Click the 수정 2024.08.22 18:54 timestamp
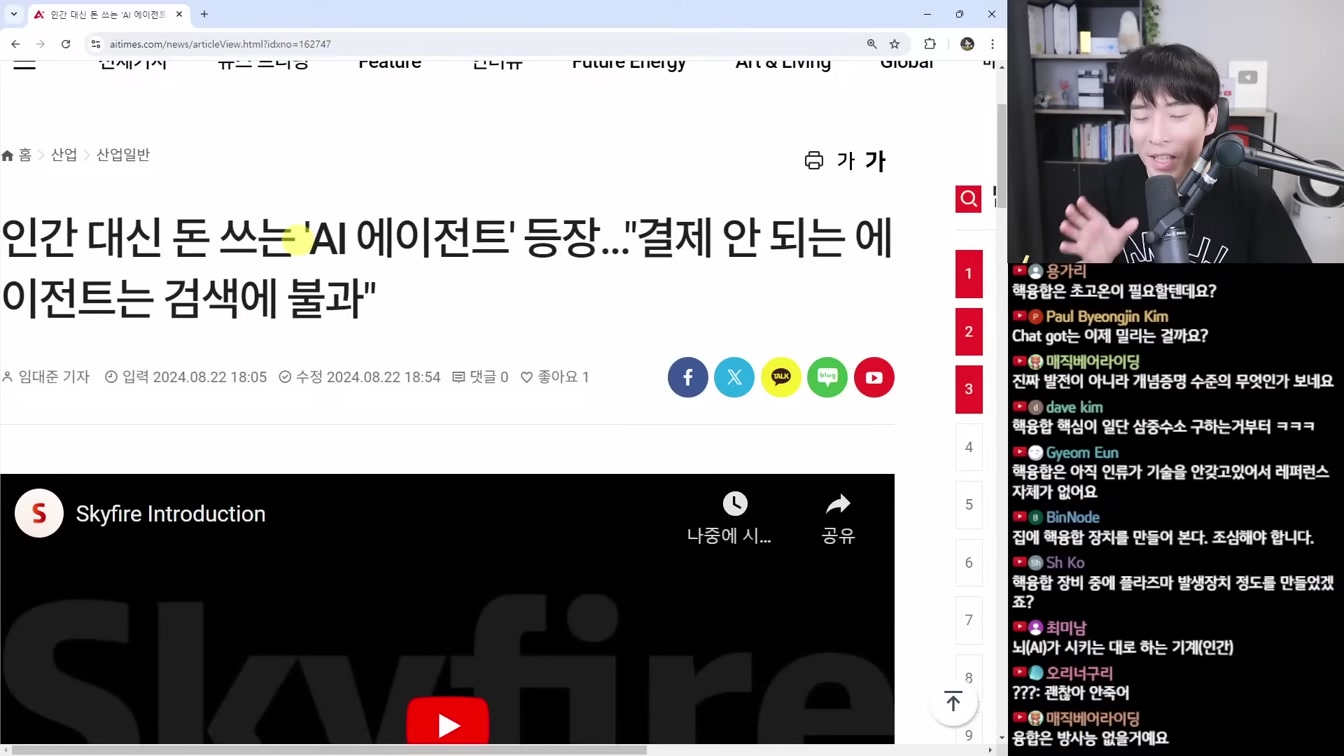The width and height of the screenshot is (1344, 756). [x=360, y=377]
